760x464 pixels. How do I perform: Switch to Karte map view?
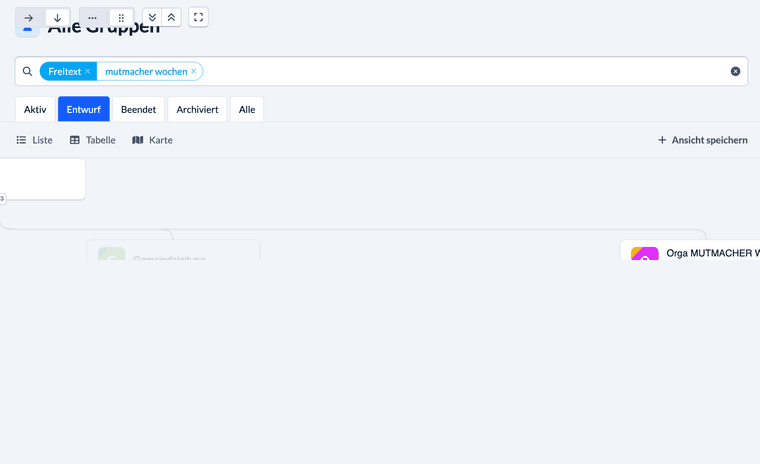pyautogui.click(x=152, y=140)
